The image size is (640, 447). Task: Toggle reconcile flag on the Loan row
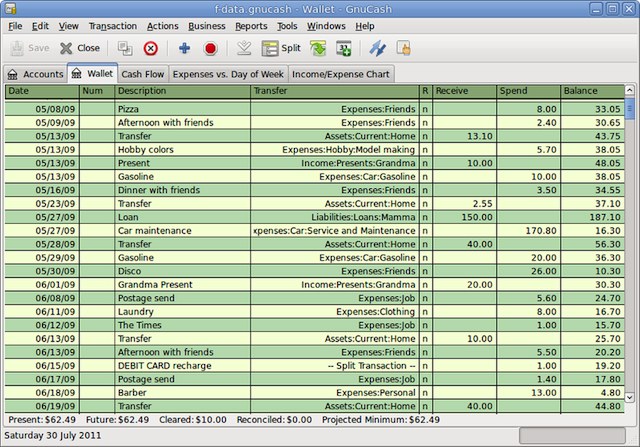point(425,217)
